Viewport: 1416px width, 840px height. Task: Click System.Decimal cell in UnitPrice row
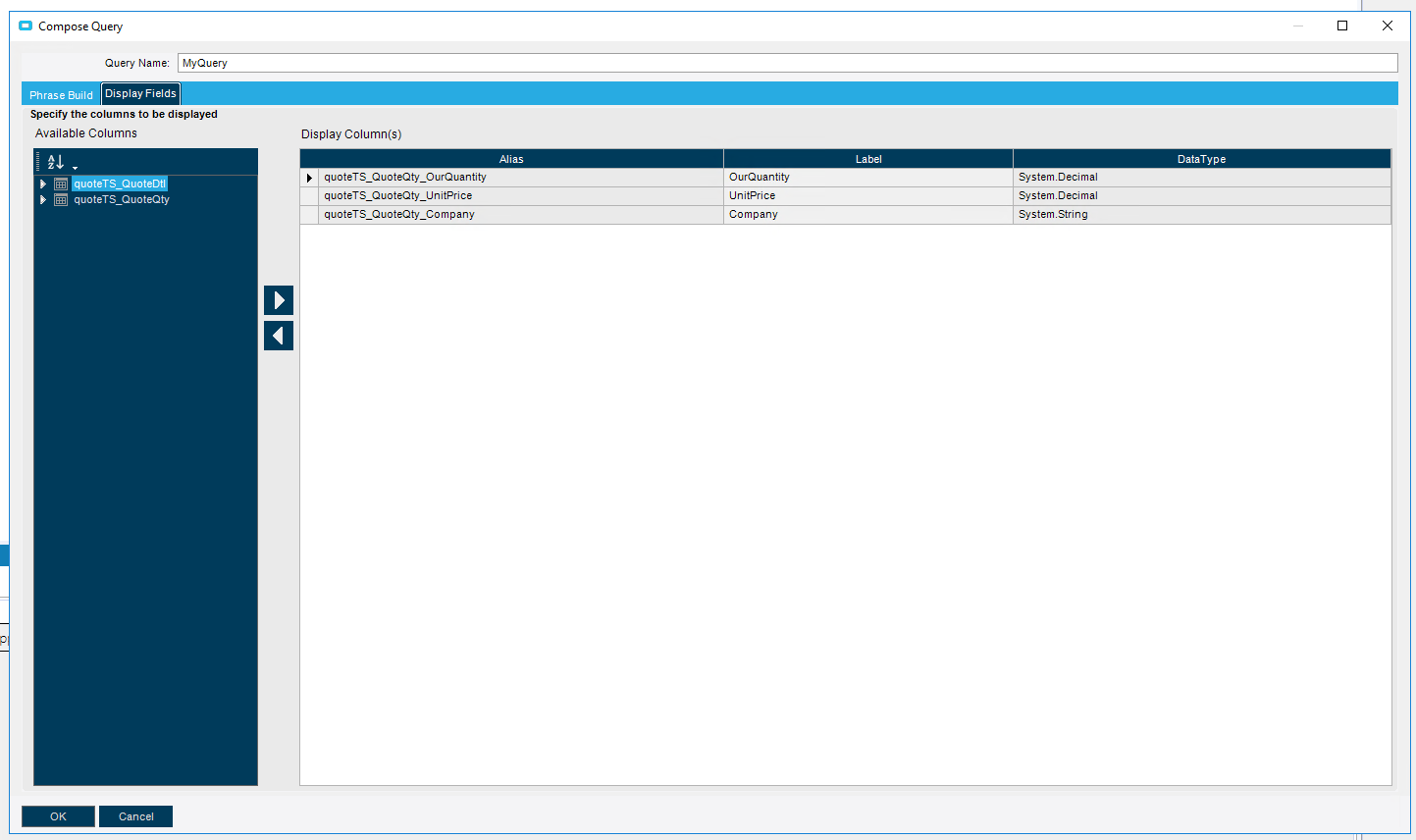click(1202, 196)
